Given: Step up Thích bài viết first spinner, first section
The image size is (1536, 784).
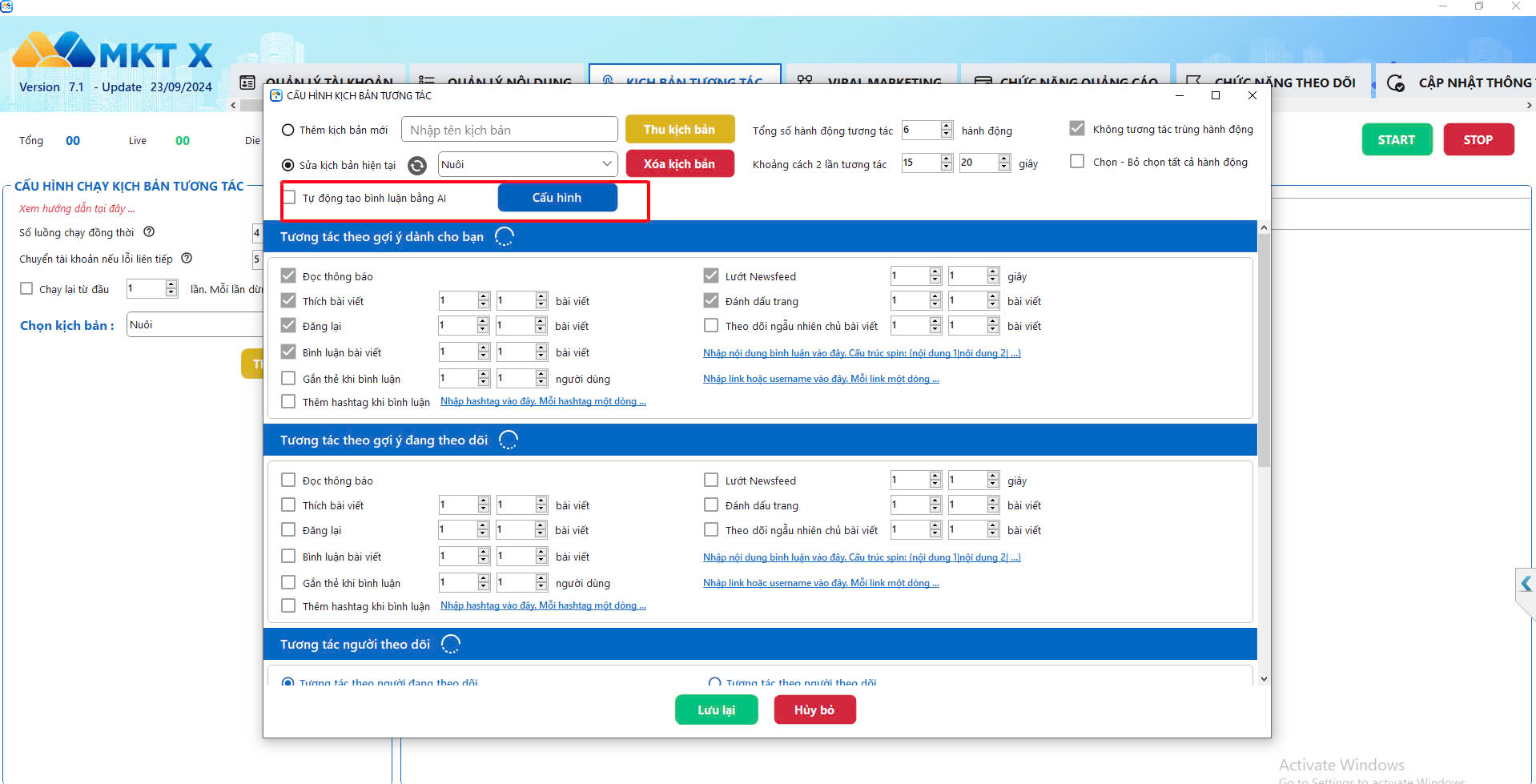Looking at the screenshot, I should pos(483,296).
